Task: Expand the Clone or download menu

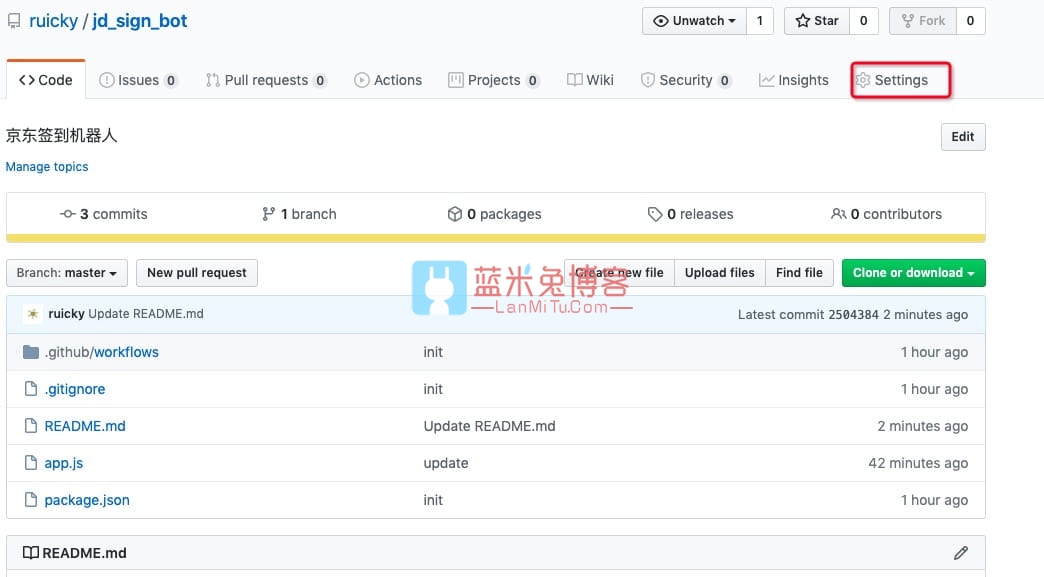Action: coord(914,273)
